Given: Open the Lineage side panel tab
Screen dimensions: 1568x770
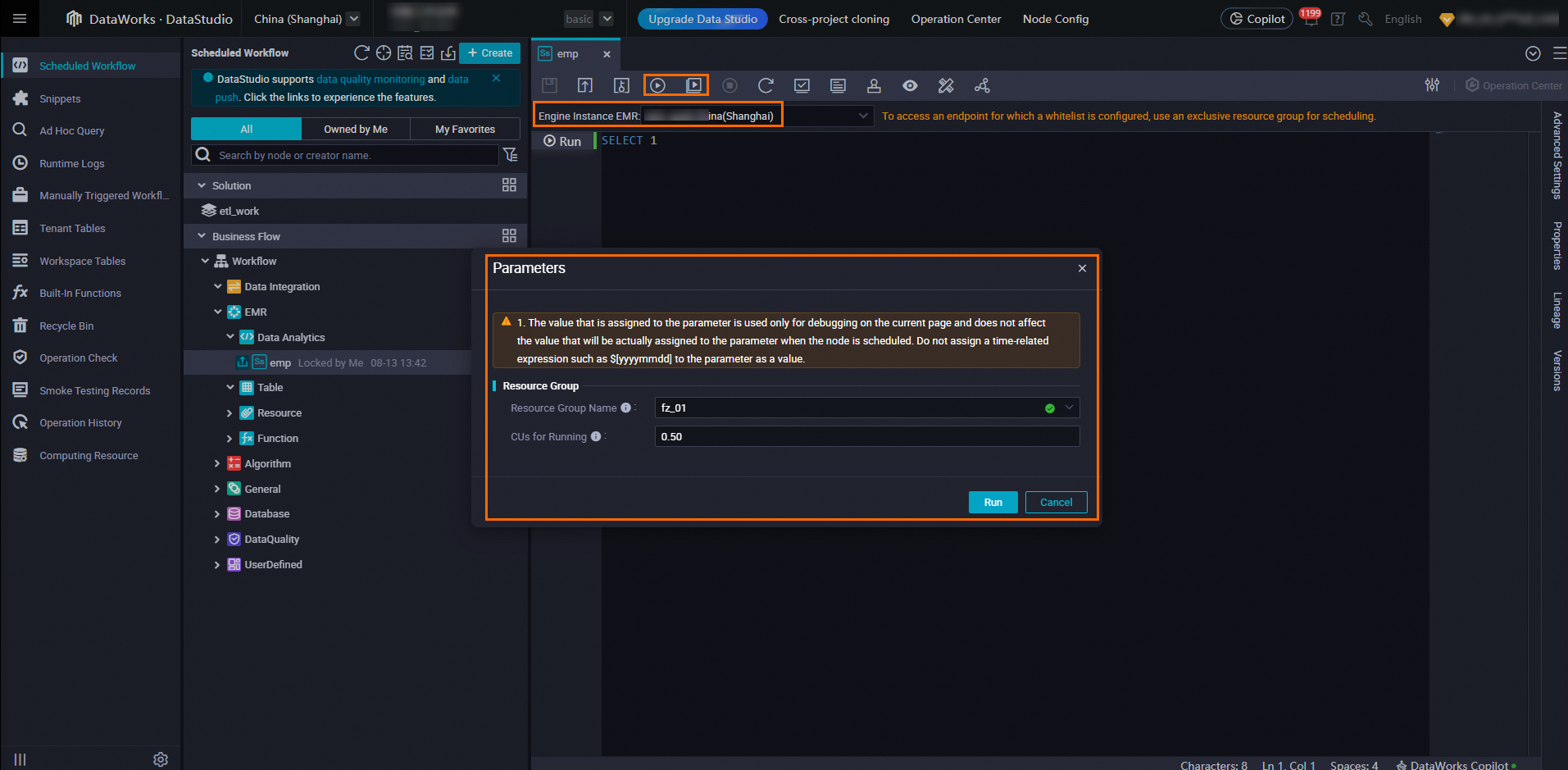Looking at the screenshot, I should 1557,310.
